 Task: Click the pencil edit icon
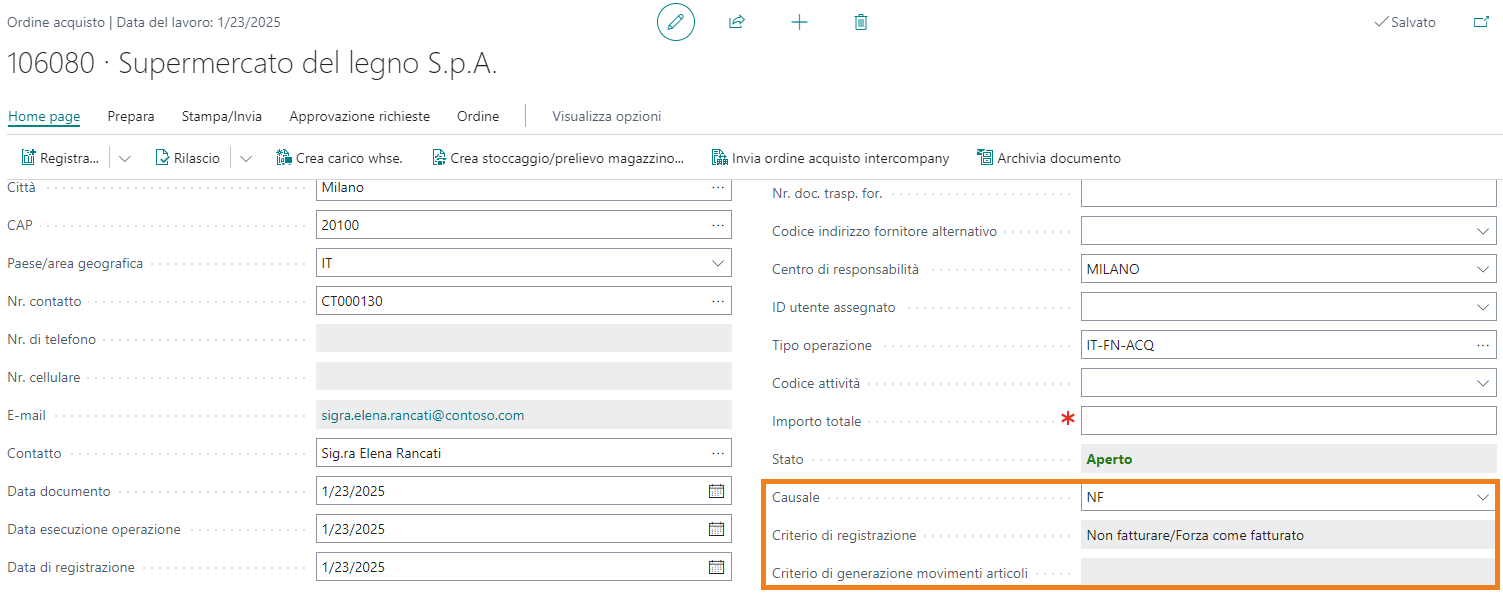(x=675, y=22)
